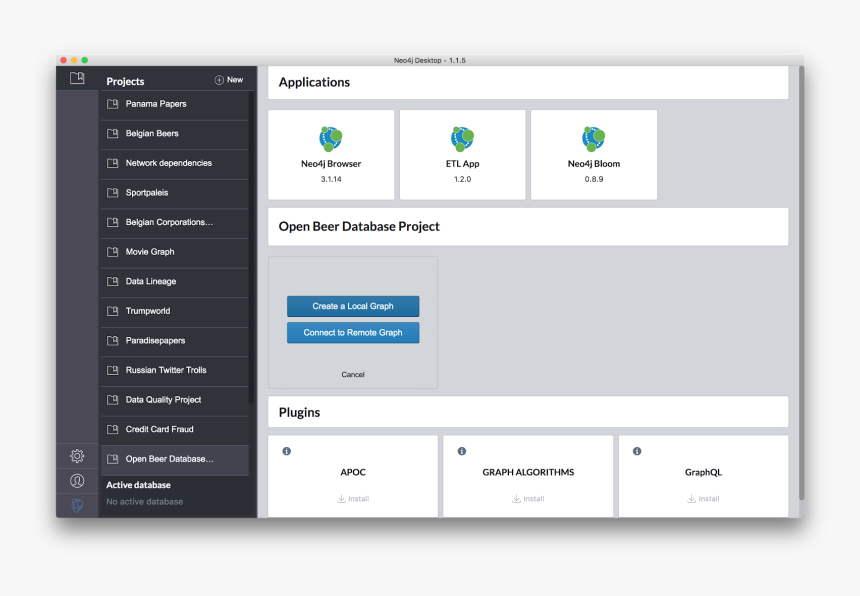Click the Data Quality Project icon
The height and width of the screenshot is (596, 860).
[112, 400]
